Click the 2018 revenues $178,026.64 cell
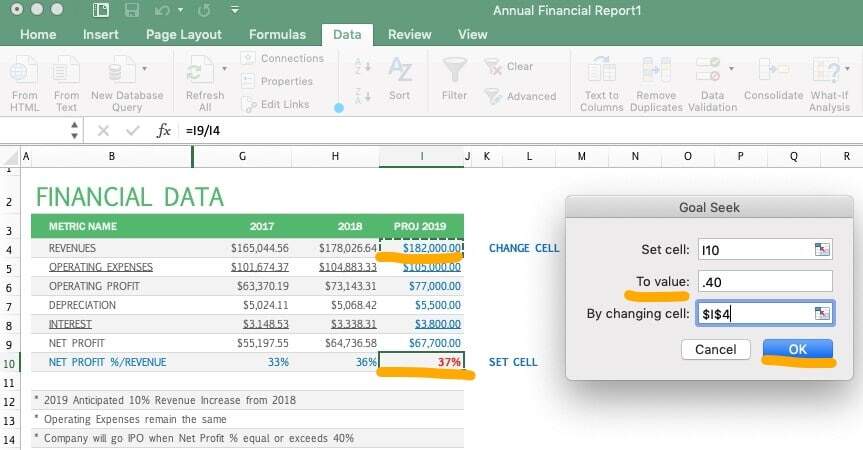 pos(335,248)
